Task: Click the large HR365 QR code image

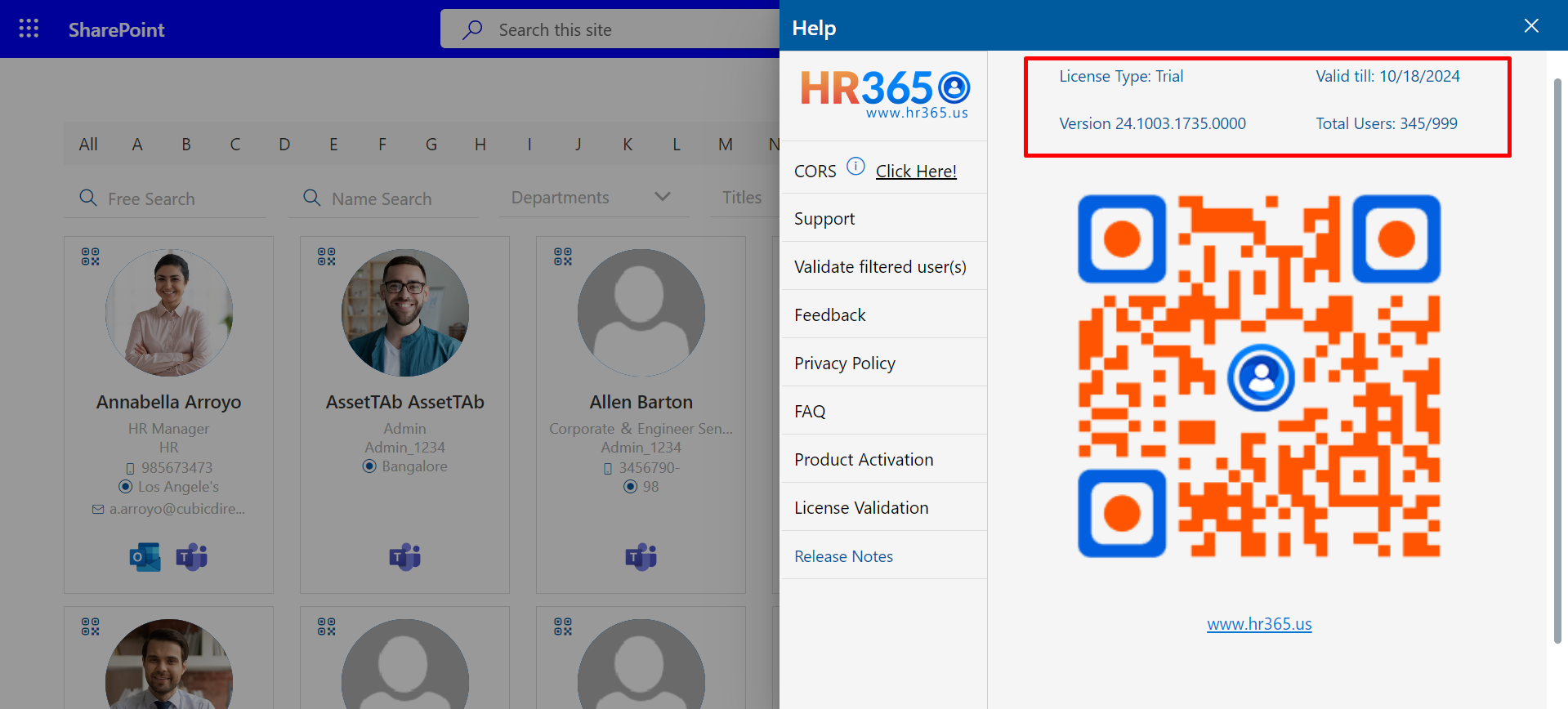Action: pos(1259,376)
